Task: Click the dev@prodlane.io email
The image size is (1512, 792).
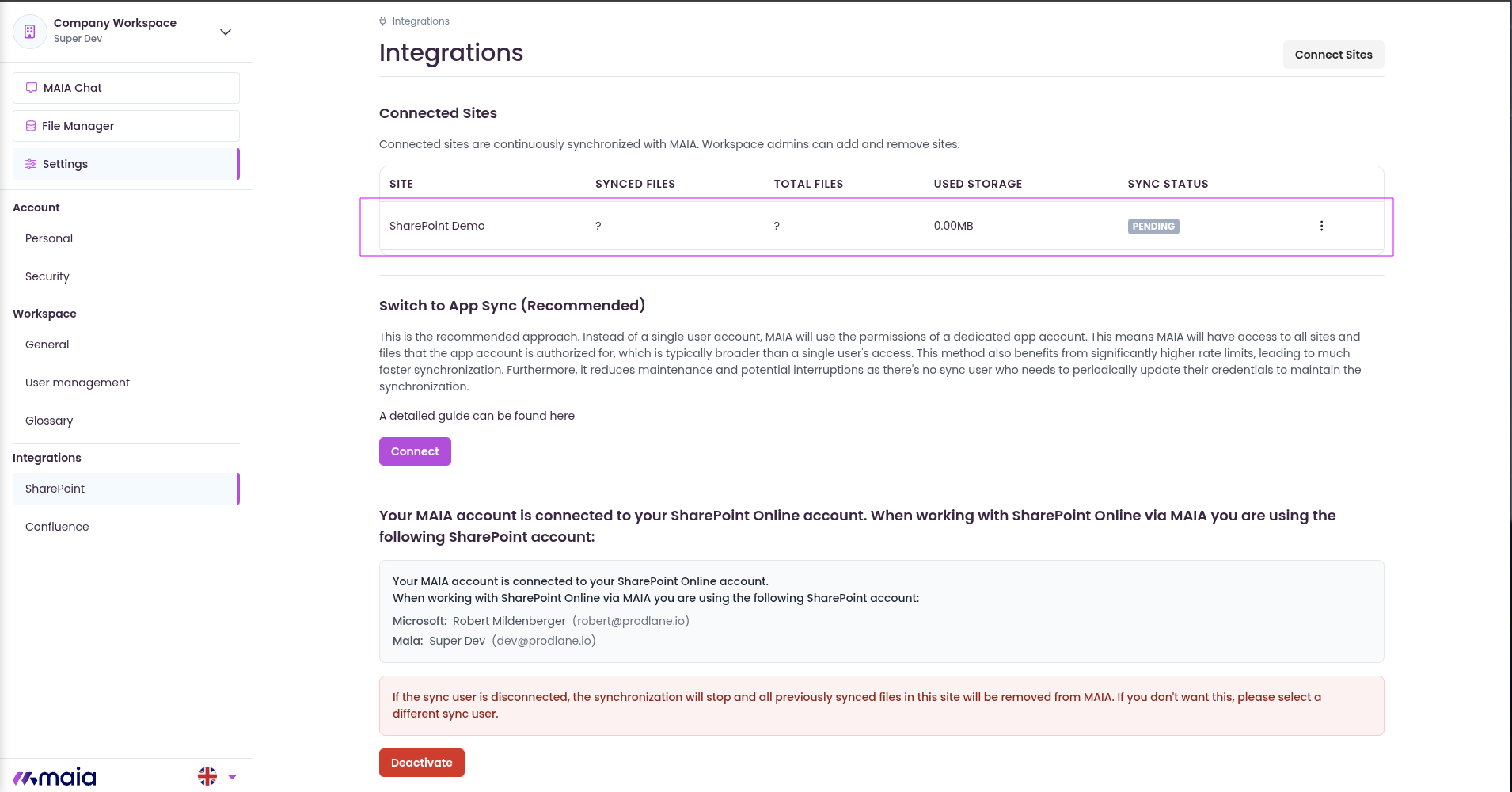Action: tap(544, 641)
